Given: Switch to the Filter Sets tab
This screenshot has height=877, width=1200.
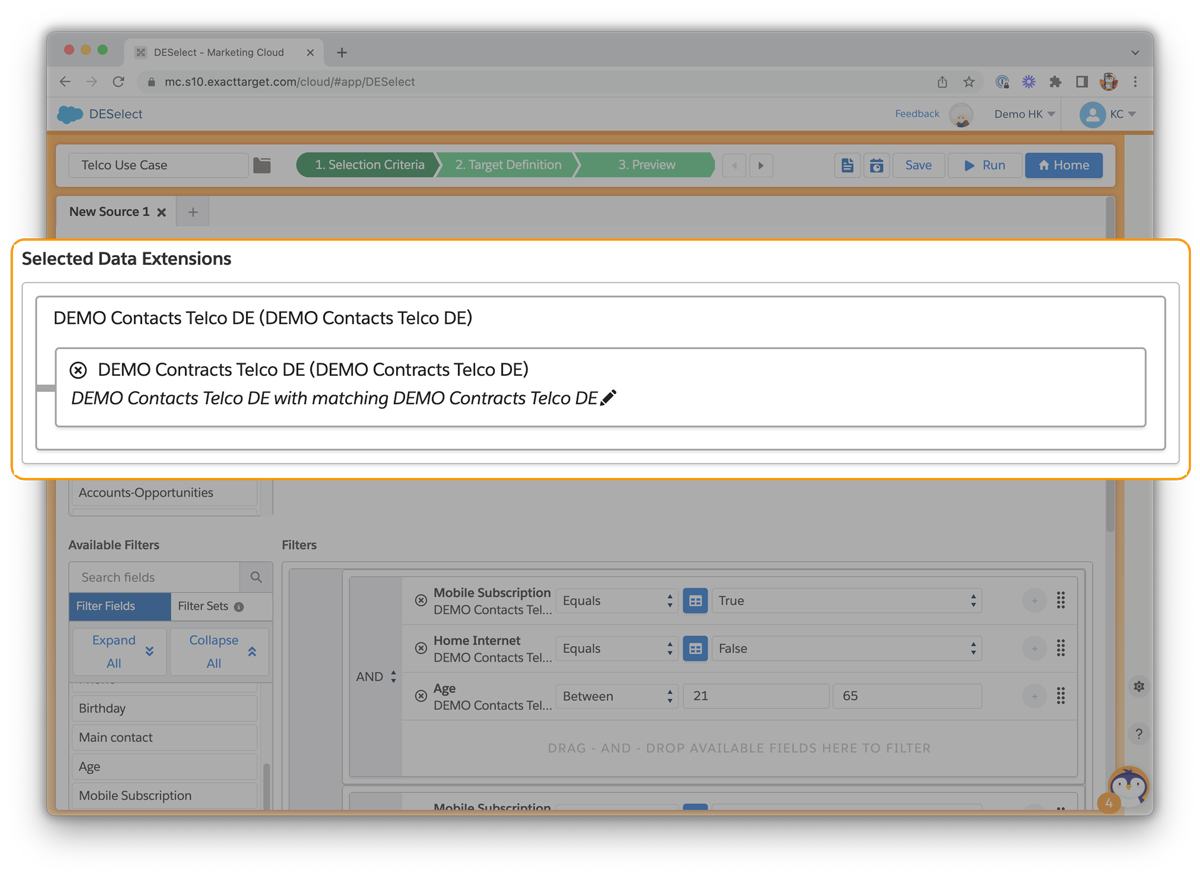Looking at the screenshot, I should [209, 606].
